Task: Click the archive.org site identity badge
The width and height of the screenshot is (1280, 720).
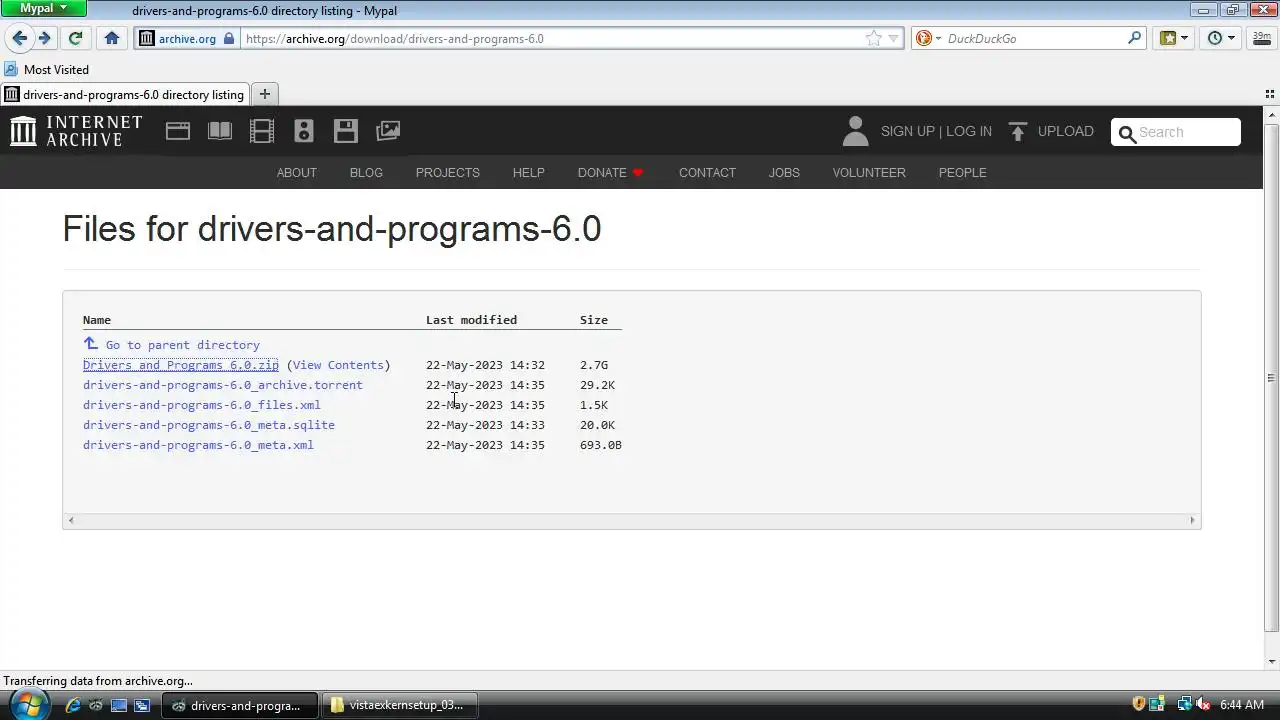Action: pyautogui.click(x=187, y=39)
